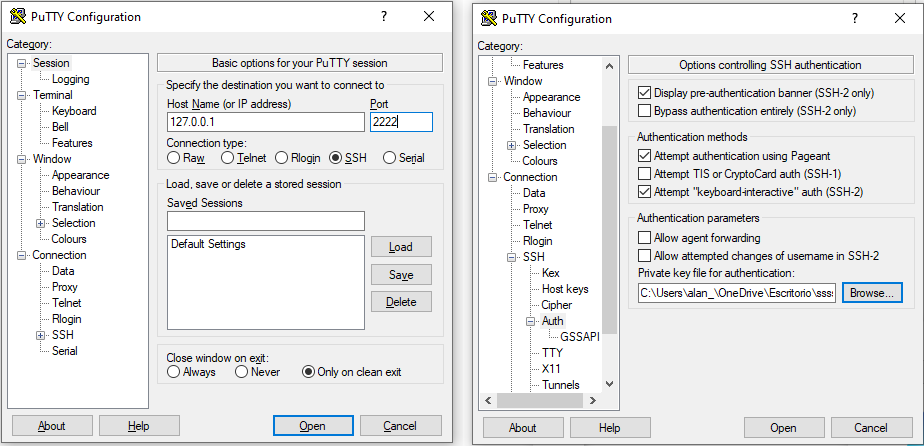Screen dimensions: 924x446
Task: Click Cancel button in left window
Action: pyautogui.click(x=401, y=425)
